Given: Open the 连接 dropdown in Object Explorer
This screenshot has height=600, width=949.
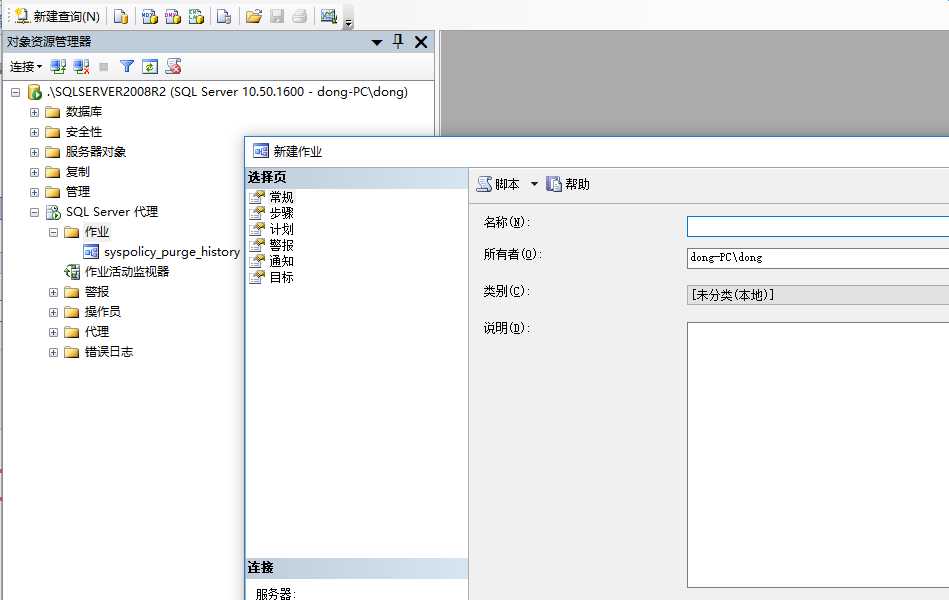Looking at the screenshot, I should click(26, 67).
